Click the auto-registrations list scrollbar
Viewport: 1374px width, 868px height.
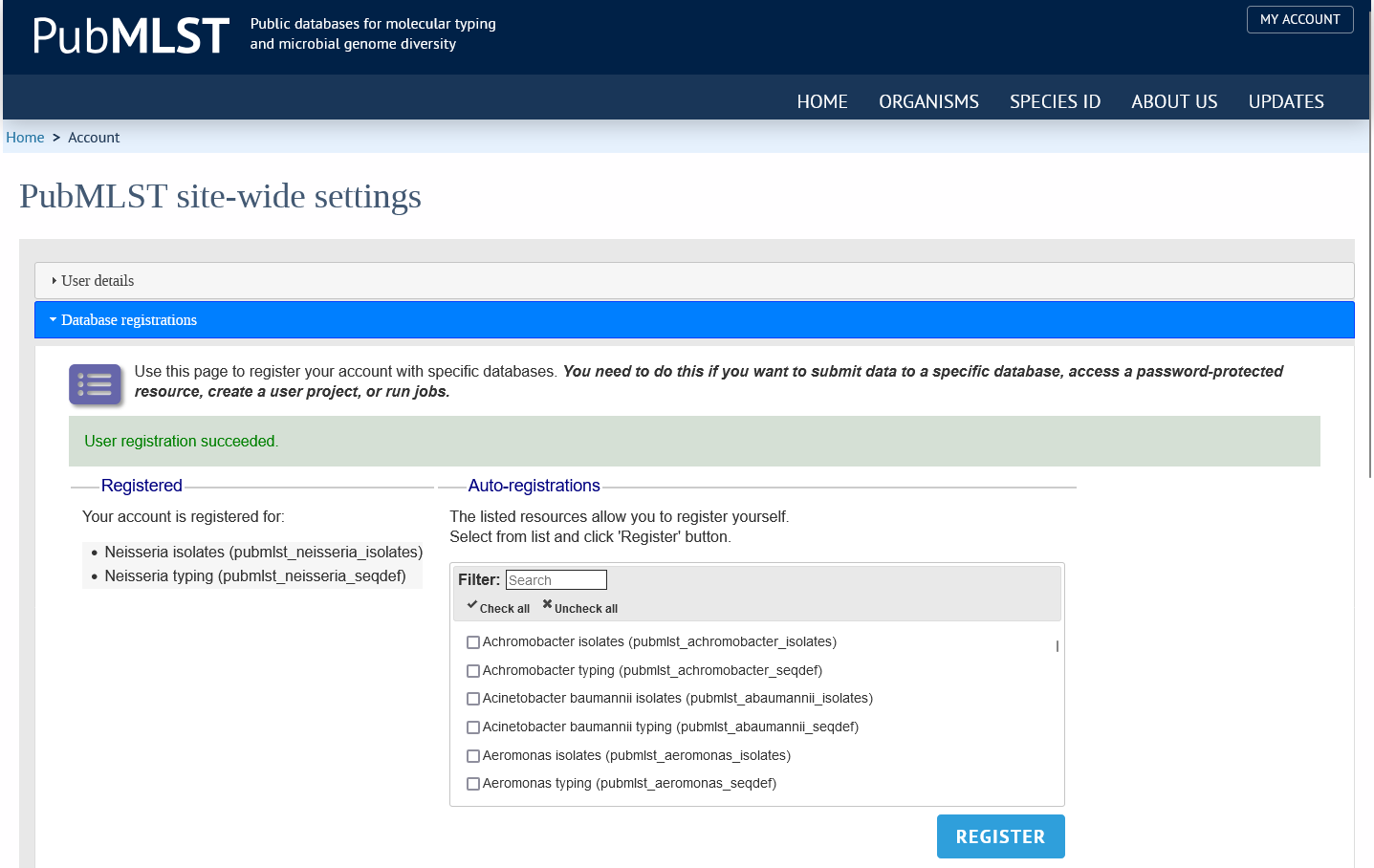coord(1057,646)
